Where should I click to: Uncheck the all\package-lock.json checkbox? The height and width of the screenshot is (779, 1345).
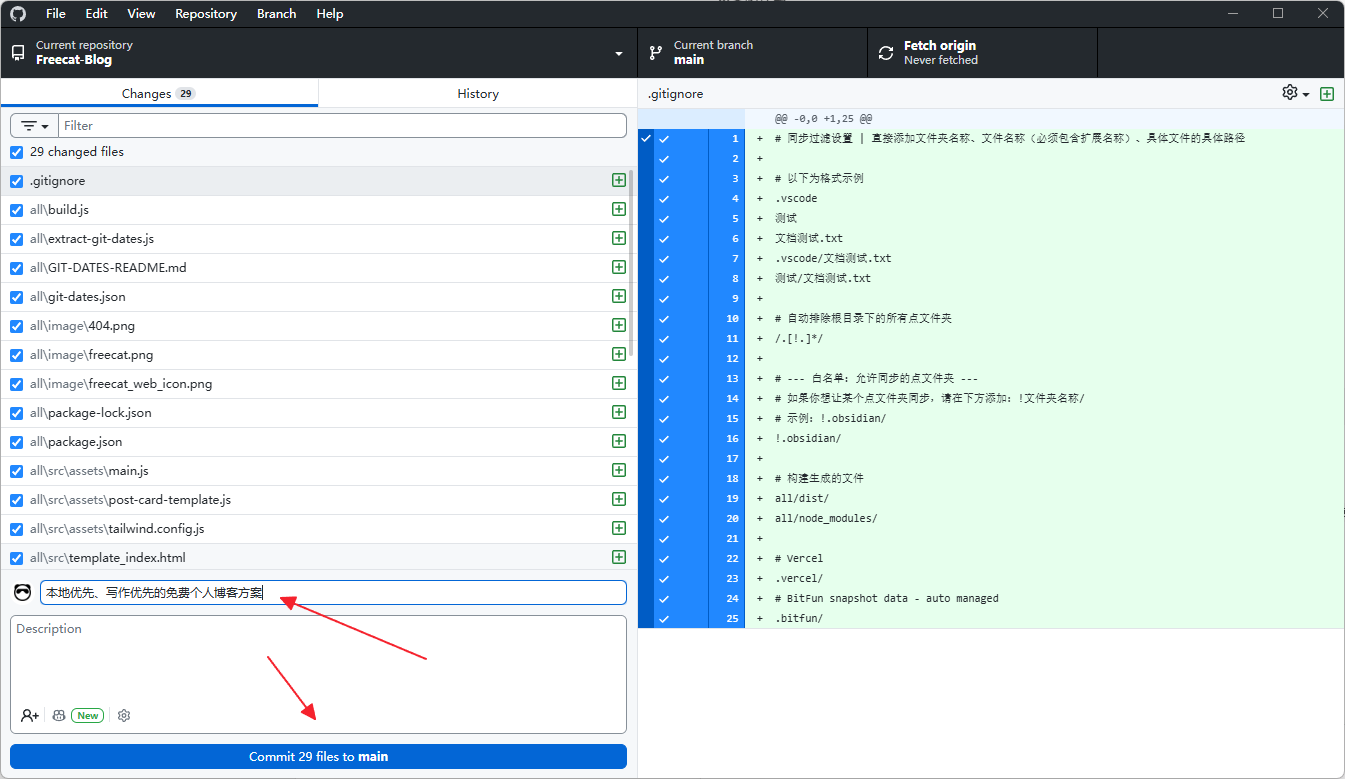16,413
